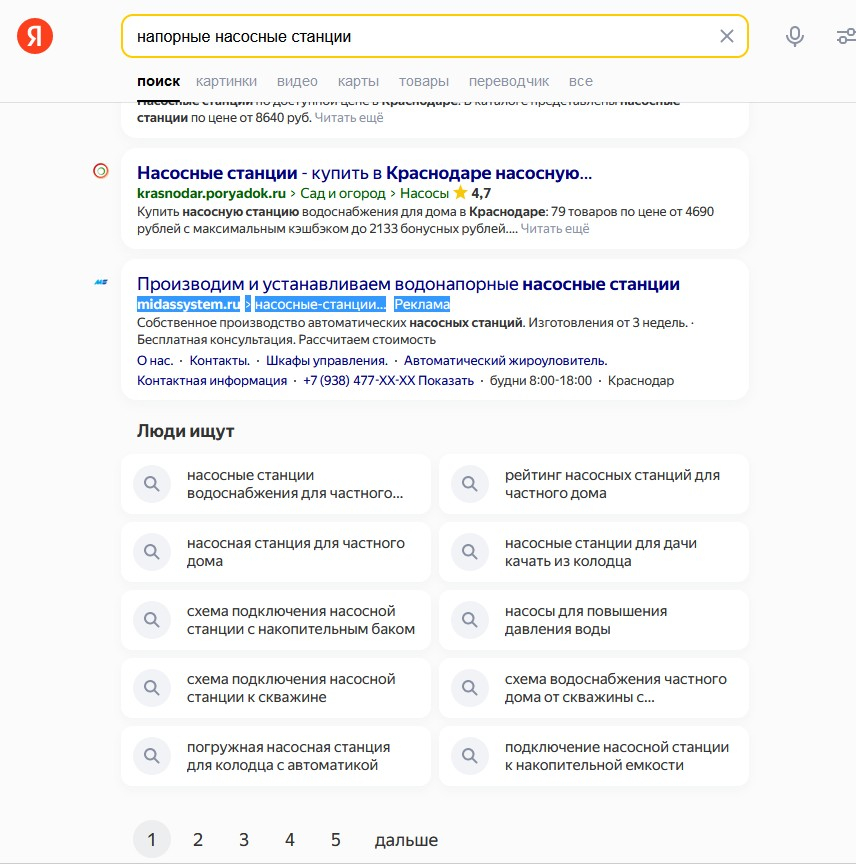Open search settings sliders icon
Viewport: 856px width, 864px height.
(x=846, y=36)
